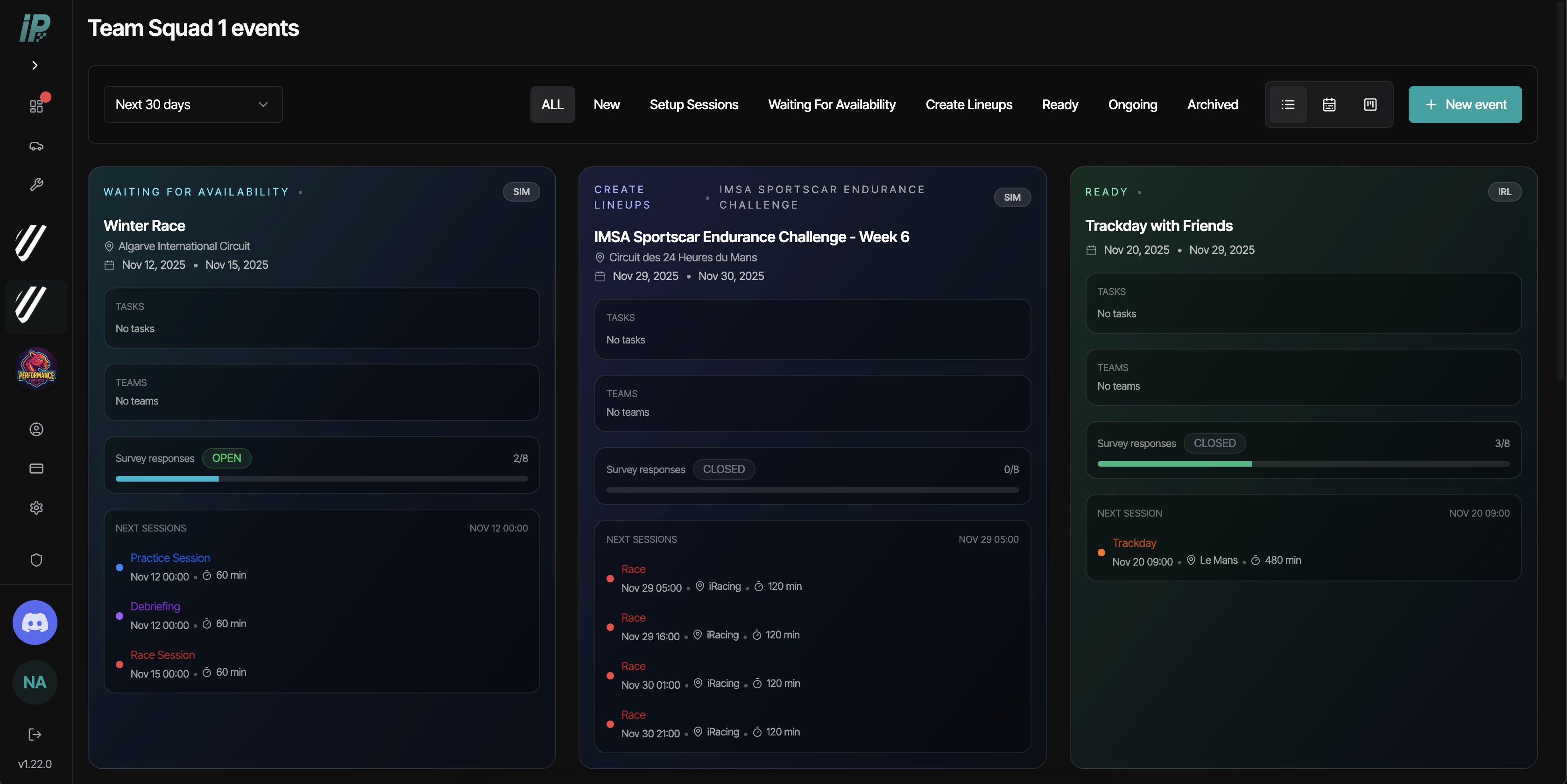Open the Practice Session link
This screenshot has width=1567, height=784.
169,558
